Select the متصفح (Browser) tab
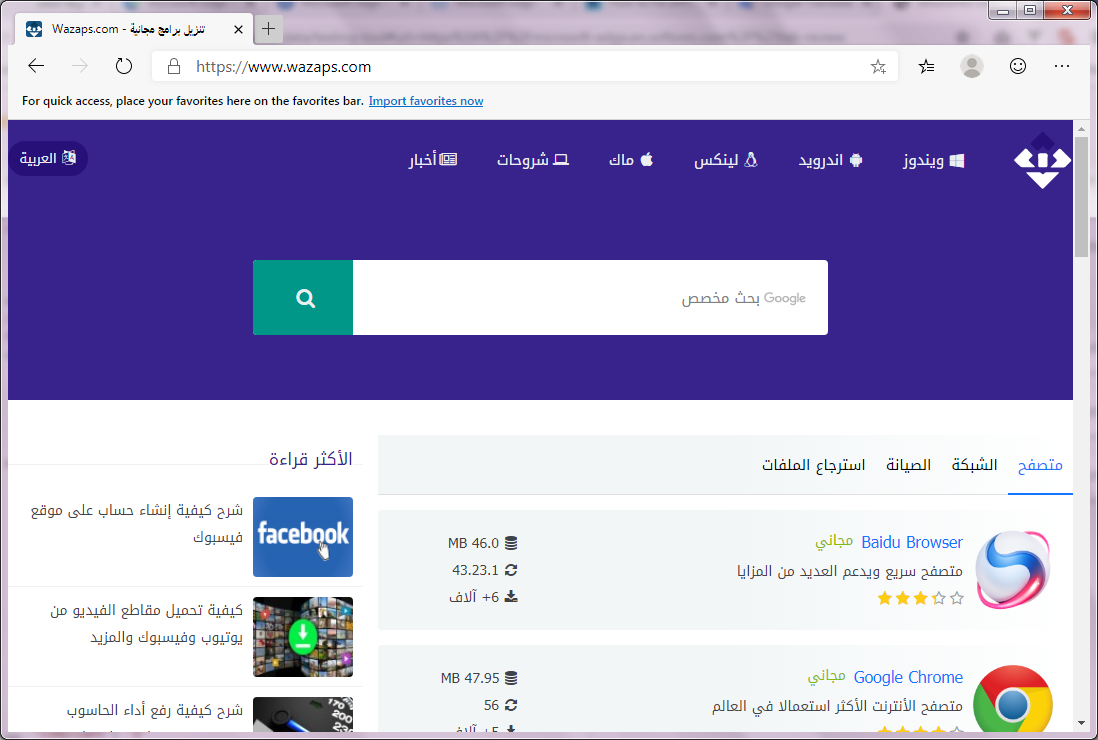This screenshot has height=740, width=1098. coord(1040,465)
